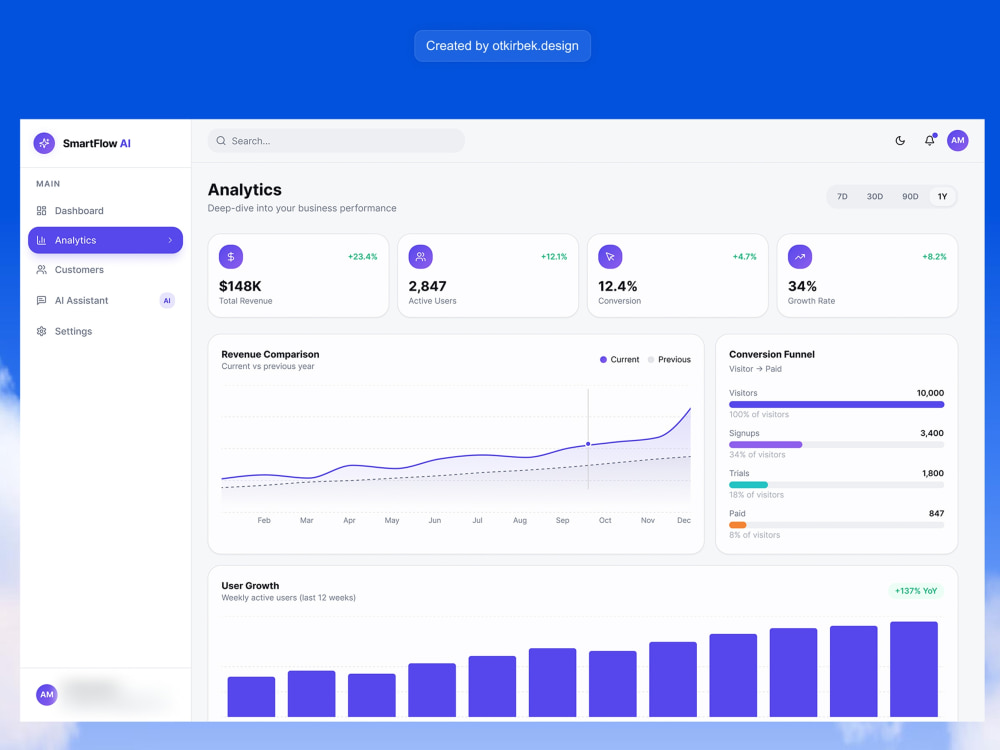This screenshot has width=1000, height=750.
Task: Click the data point marker on revenue chart
Action: pos(588,444)
